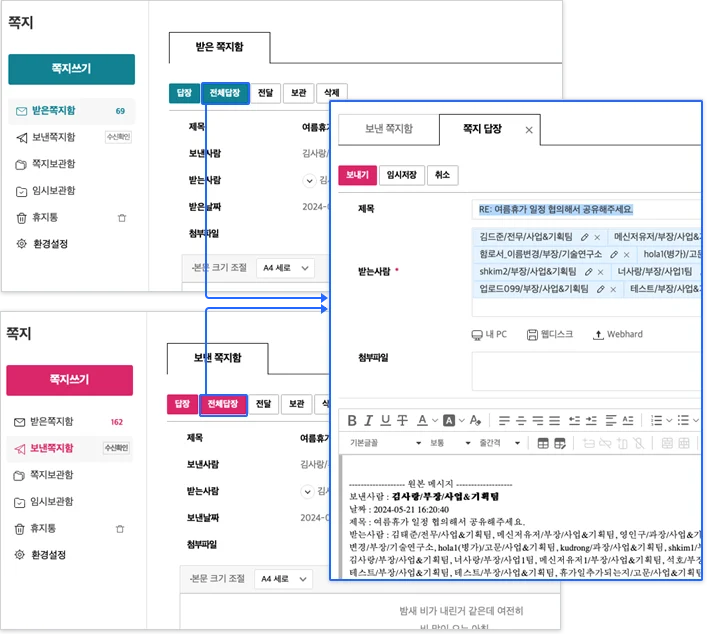This screenshot has height=634, width=707.
Task: Expand the recipients list in the teal message view
Action: click(310, 181)
